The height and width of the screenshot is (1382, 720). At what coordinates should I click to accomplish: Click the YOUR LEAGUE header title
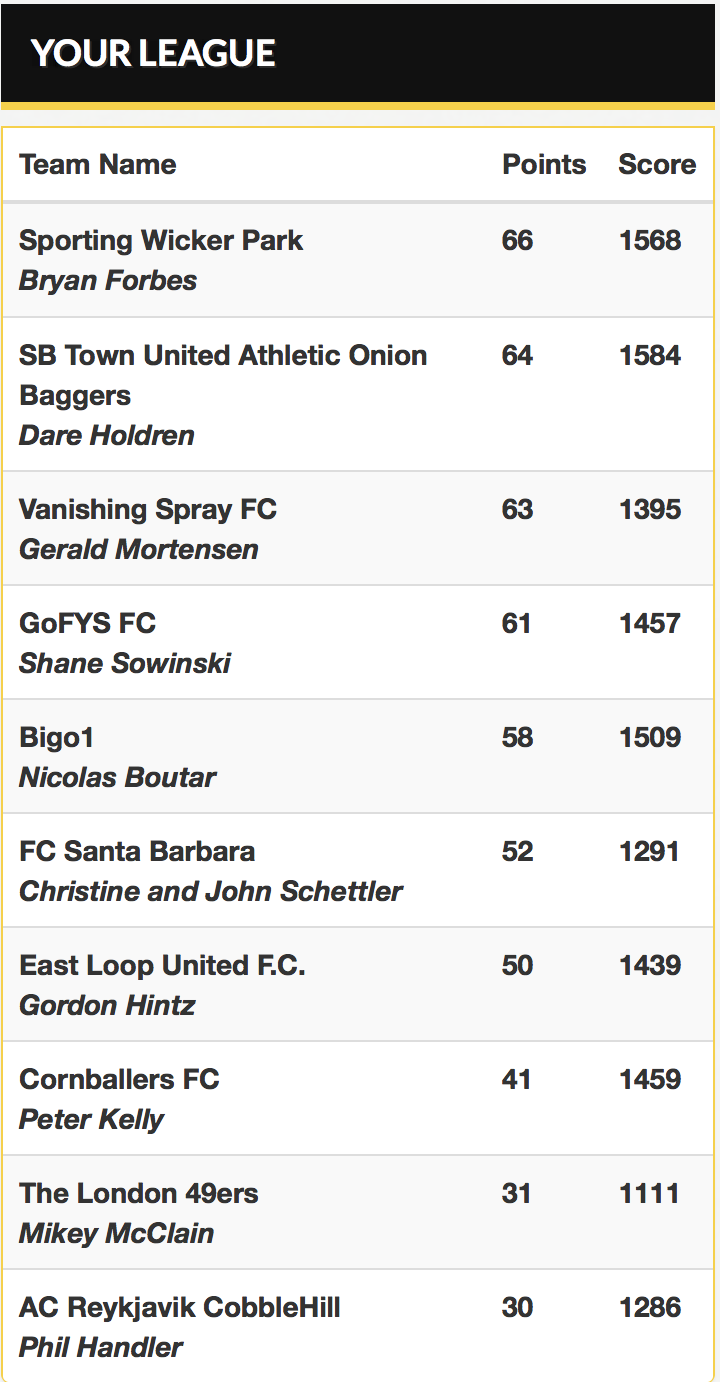(153, 53)
